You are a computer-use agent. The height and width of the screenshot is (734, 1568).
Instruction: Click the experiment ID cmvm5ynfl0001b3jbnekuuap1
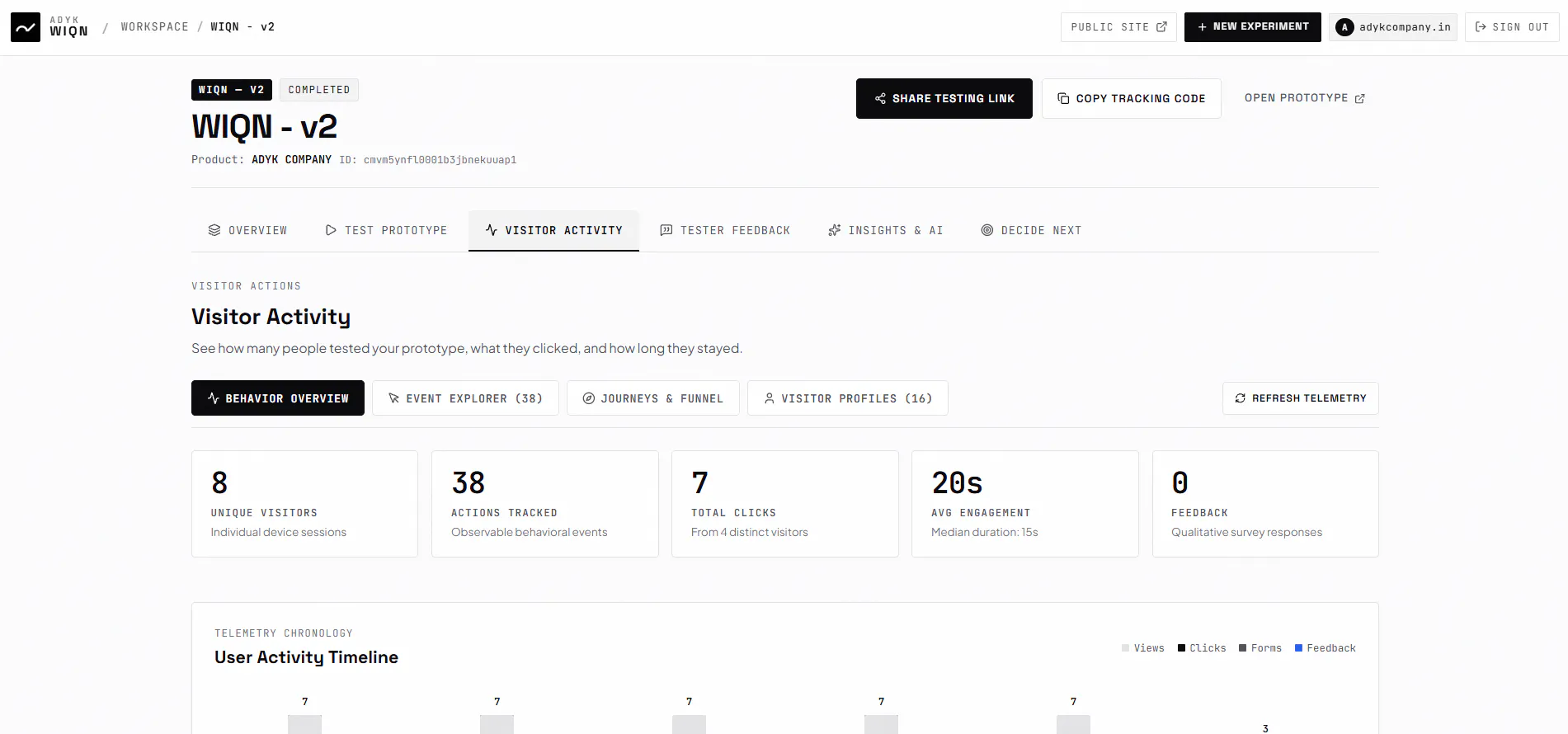tap(440, 160)
